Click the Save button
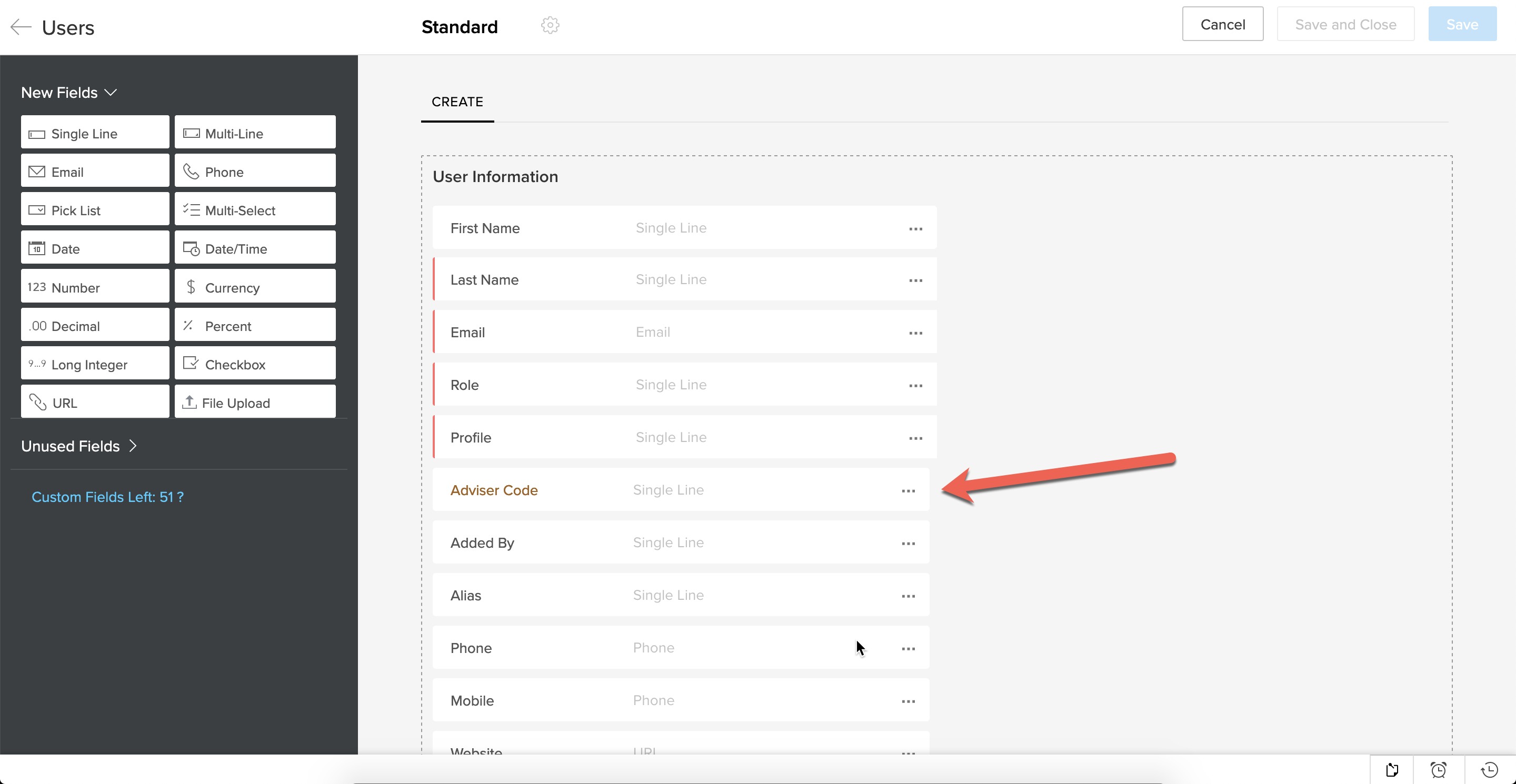This screenshot has height=784, width=1516. coord(1462,24)
